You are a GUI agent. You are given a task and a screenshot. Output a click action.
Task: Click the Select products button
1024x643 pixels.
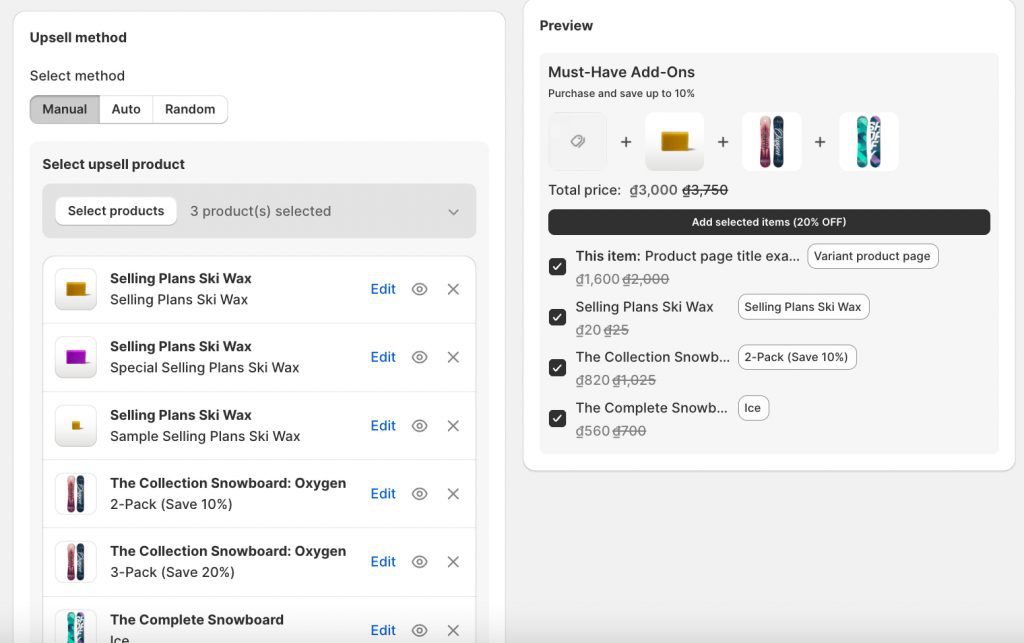pos(116,211)
